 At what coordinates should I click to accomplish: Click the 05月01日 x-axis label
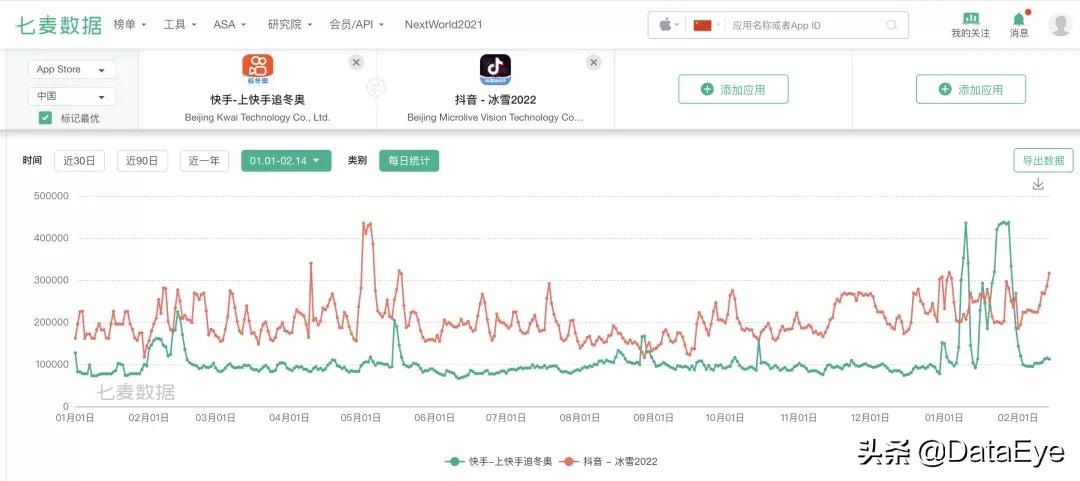(362, 418)
